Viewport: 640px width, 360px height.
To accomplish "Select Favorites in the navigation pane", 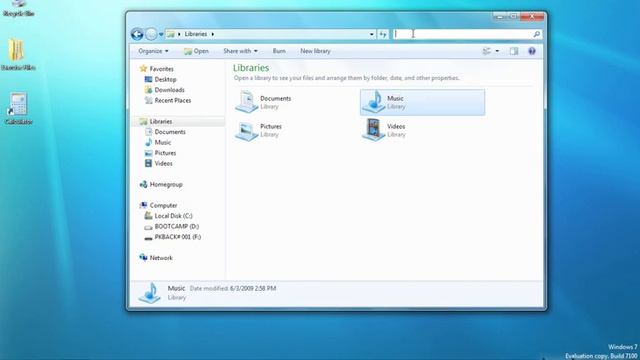I will pyautogui.click(x=161, y=69).
